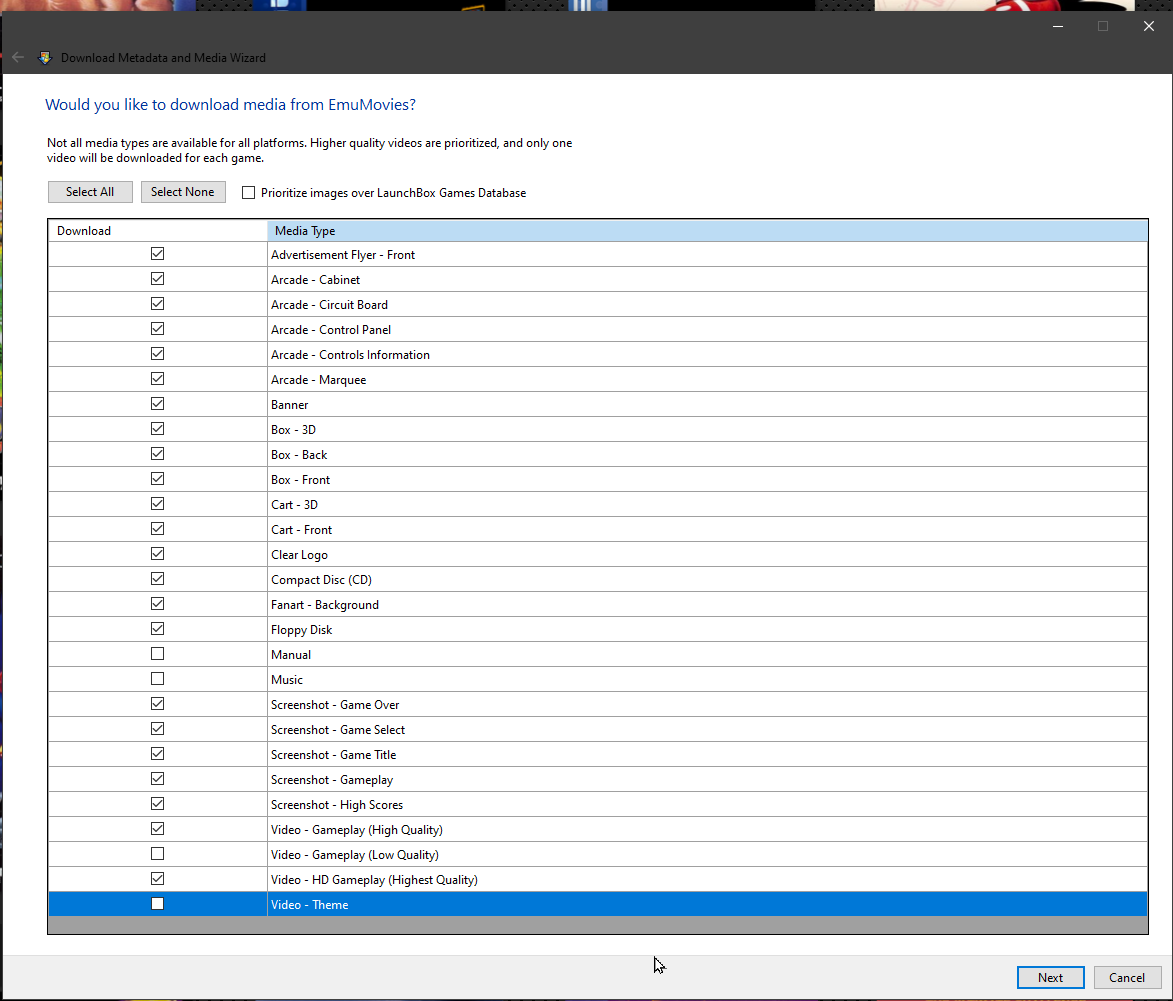Toggle Arcade - Circuit Board checkbox
Viewport: 1173px width, 1001px height.
[x=157, y=304]
